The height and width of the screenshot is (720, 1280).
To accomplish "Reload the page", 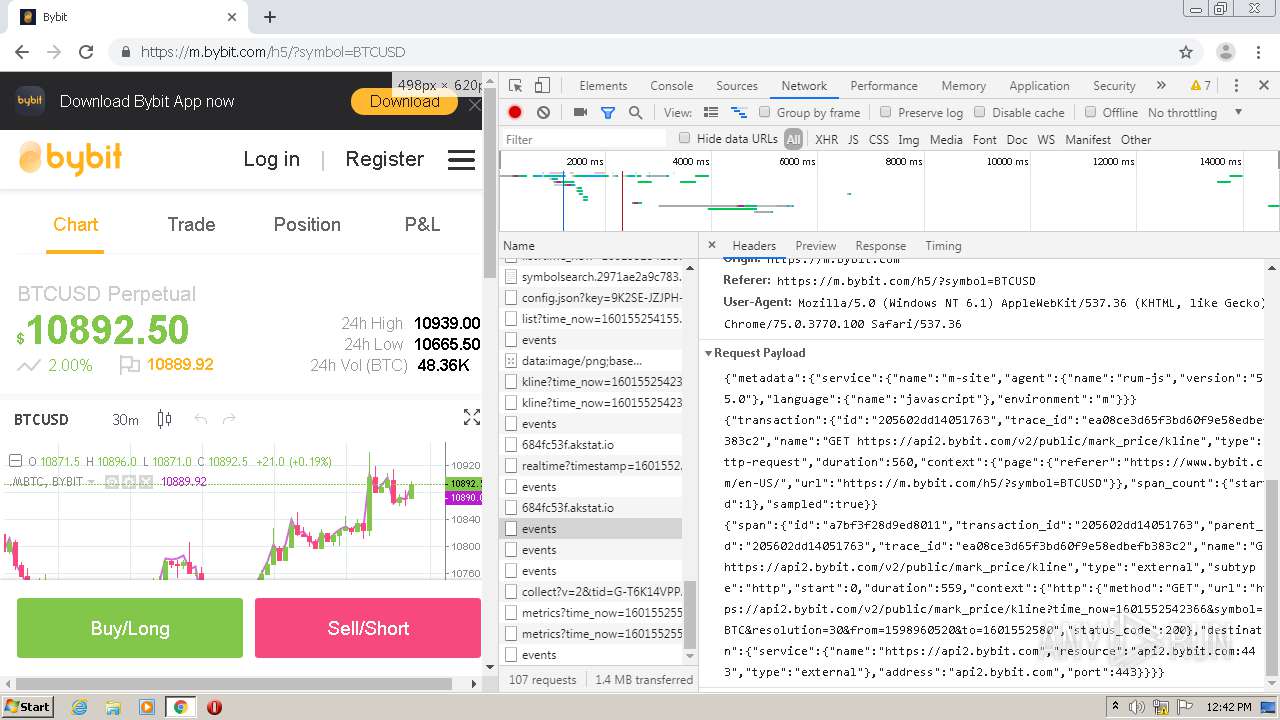I will [86, 52].
